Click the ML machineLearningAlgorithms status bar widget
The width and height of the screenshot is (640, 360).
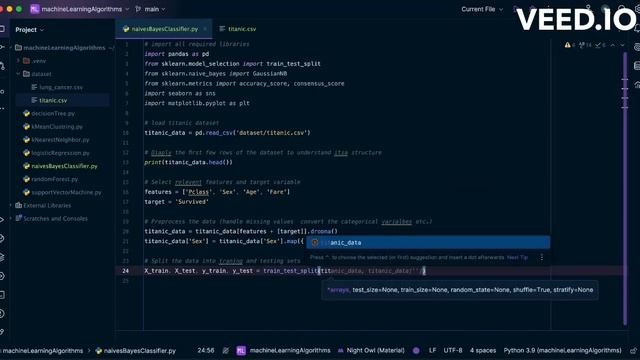coord(283,351)
